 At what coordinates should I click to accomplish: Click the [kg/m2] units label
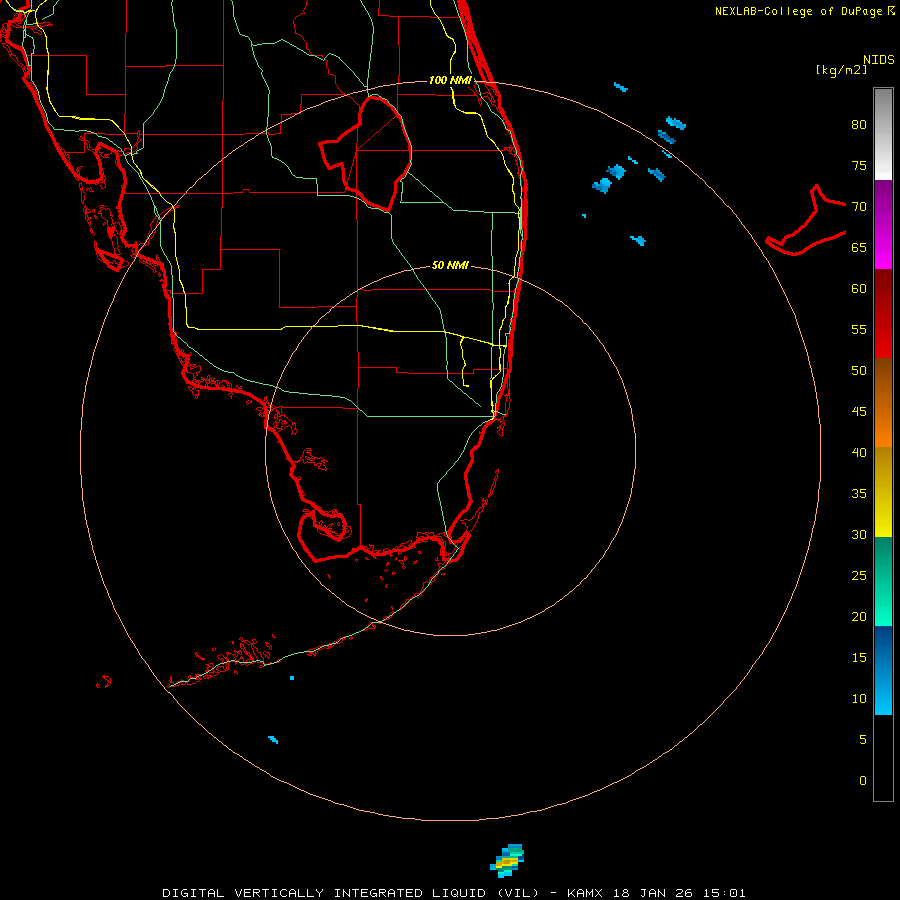click(841, 70)
